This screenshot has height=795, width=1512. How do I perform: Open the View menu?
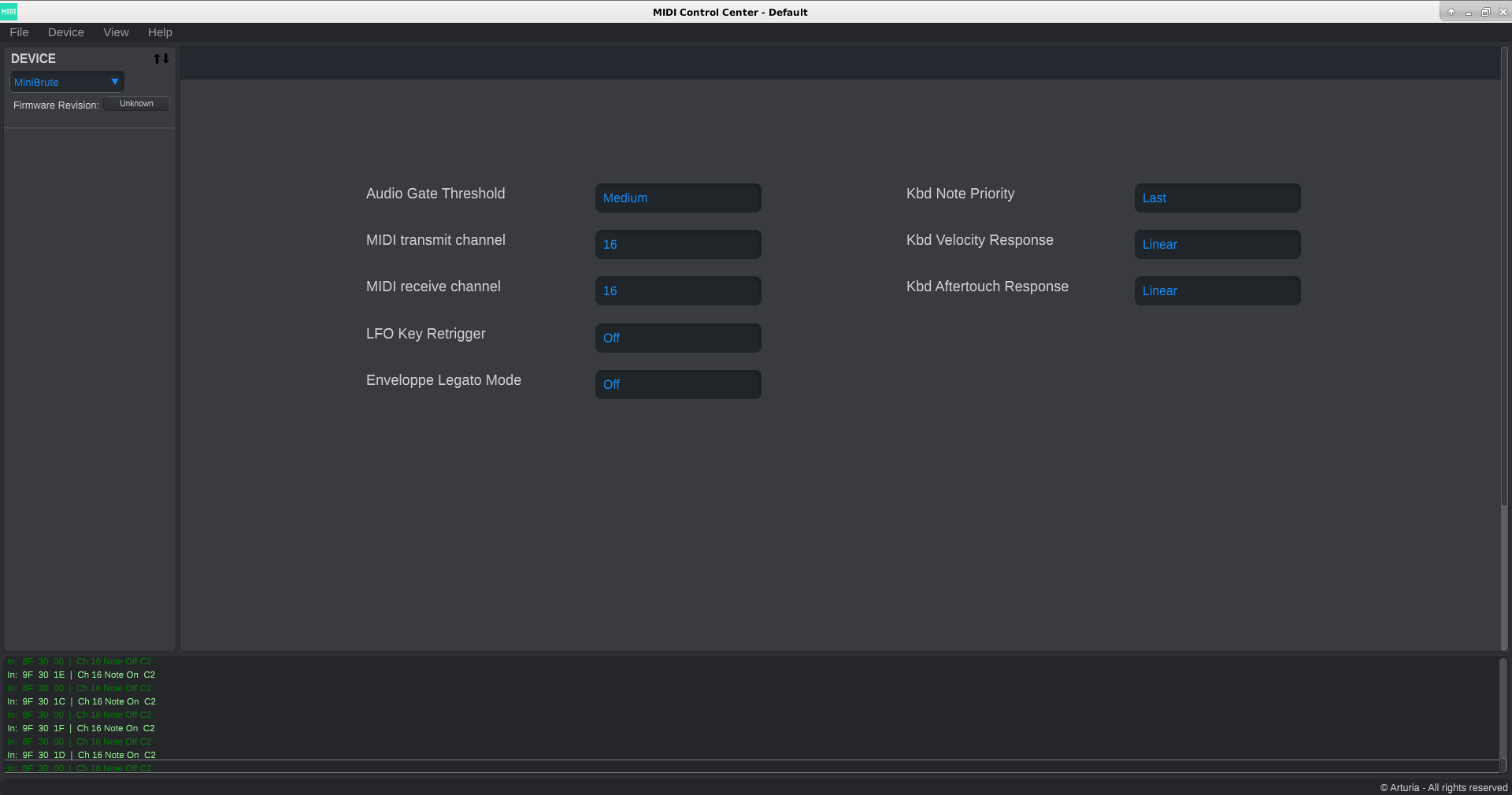pos(116,32)
